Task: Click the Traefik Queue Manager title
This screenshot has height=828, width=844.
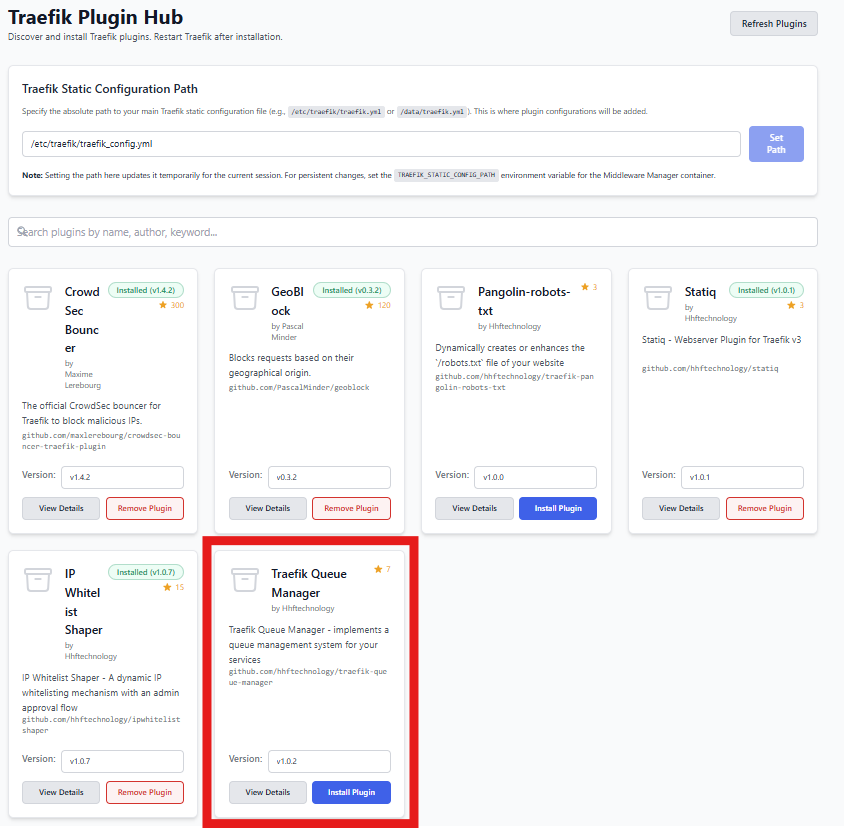Action: 309,583
